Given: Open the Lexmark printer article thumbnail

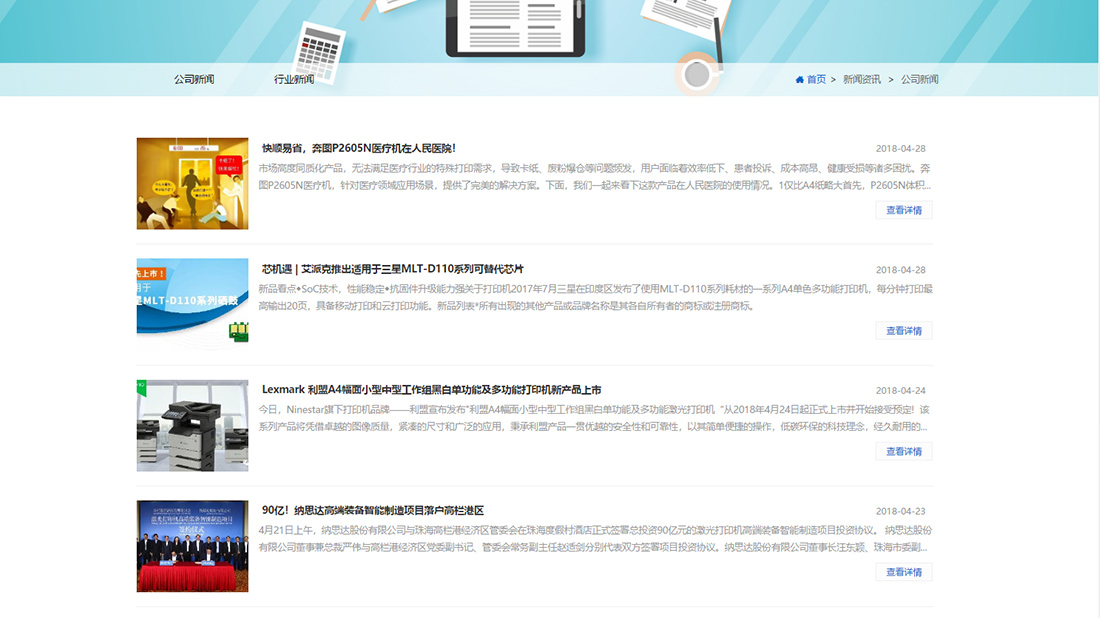Looking at the screenshot, I should click(x=192, y=425).
